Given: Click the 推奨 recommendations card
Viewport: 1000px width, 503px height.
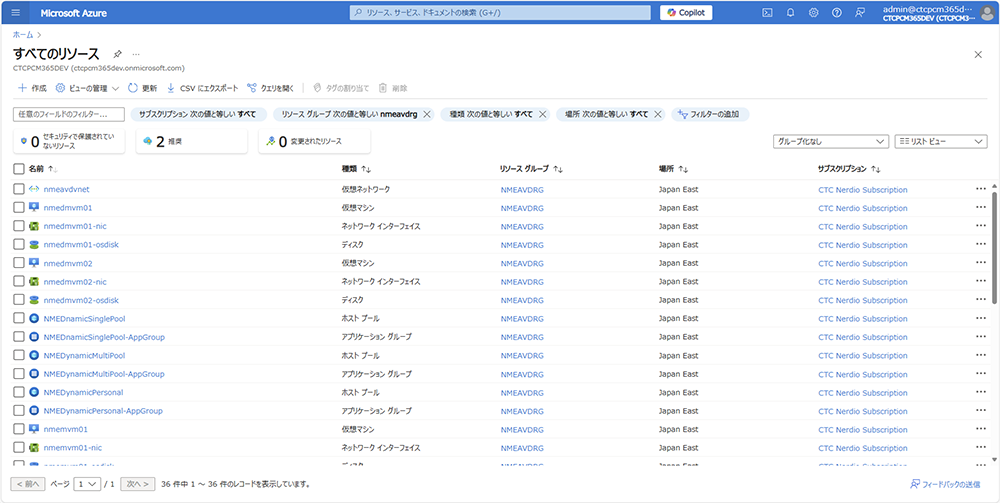Looking at the screenshot, I should coord(192,142).
